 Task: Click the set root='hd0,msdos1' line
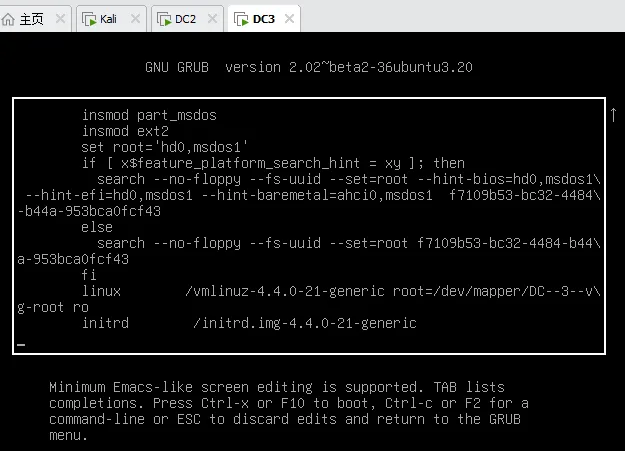[x=165, y=147]
